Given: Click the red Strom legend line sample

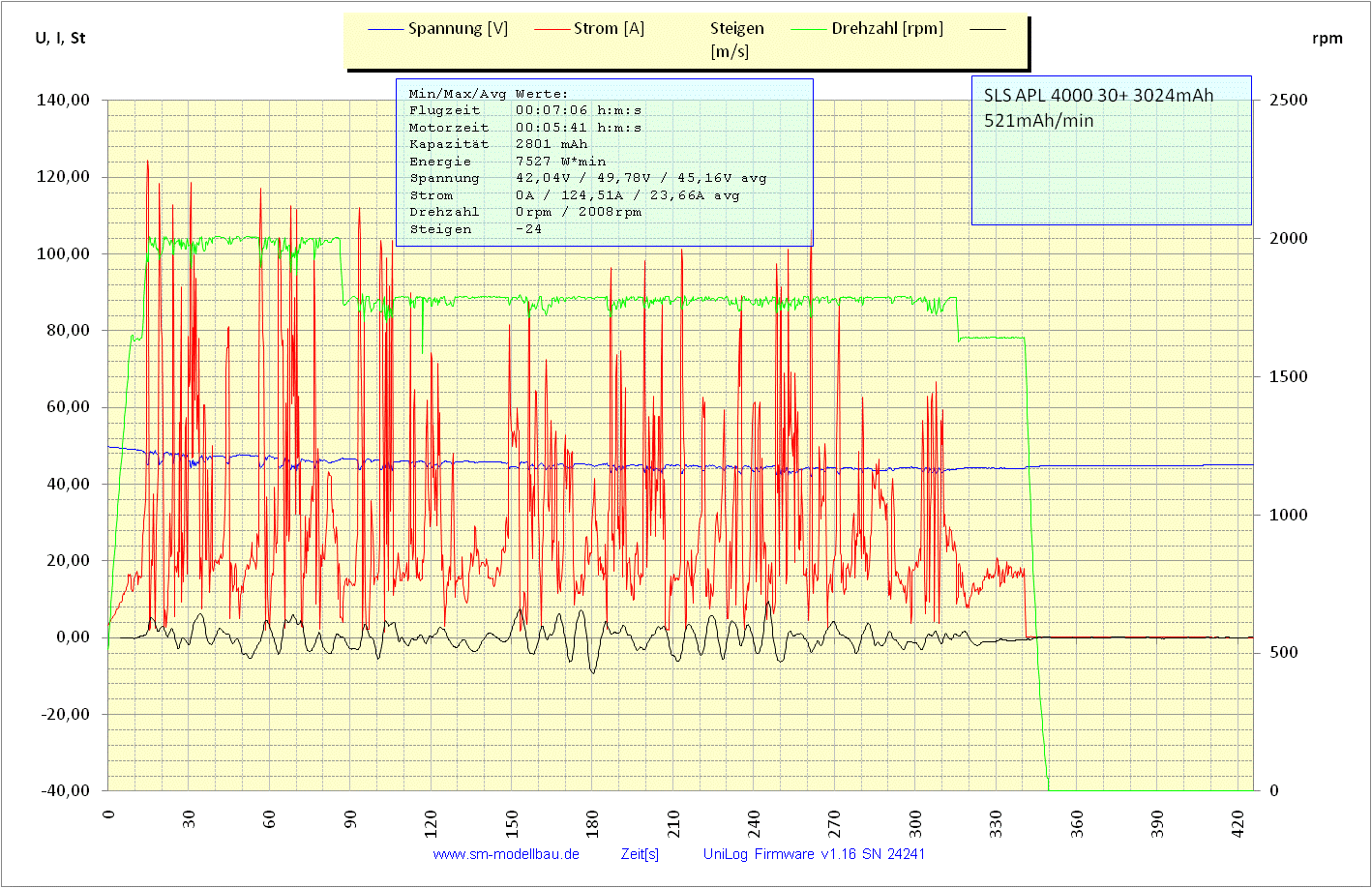Looking at the screenshot, I should [551, 29].
